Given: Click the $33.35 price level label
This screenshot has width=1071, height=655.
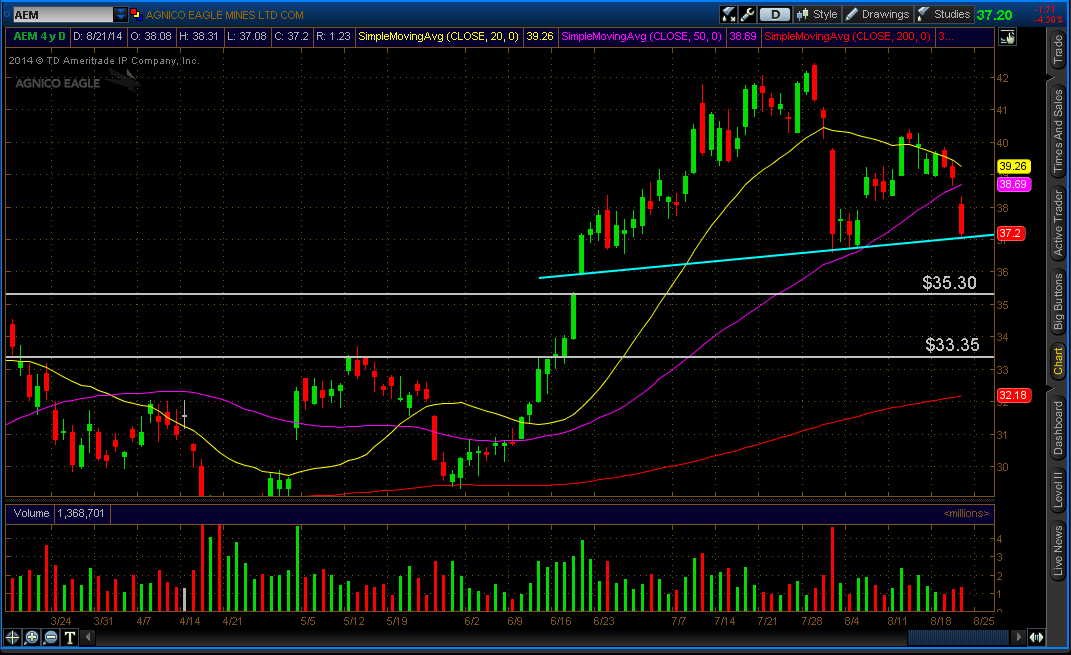Looking at the screenshot, I should pyautogui.click(x=952, y=345).
